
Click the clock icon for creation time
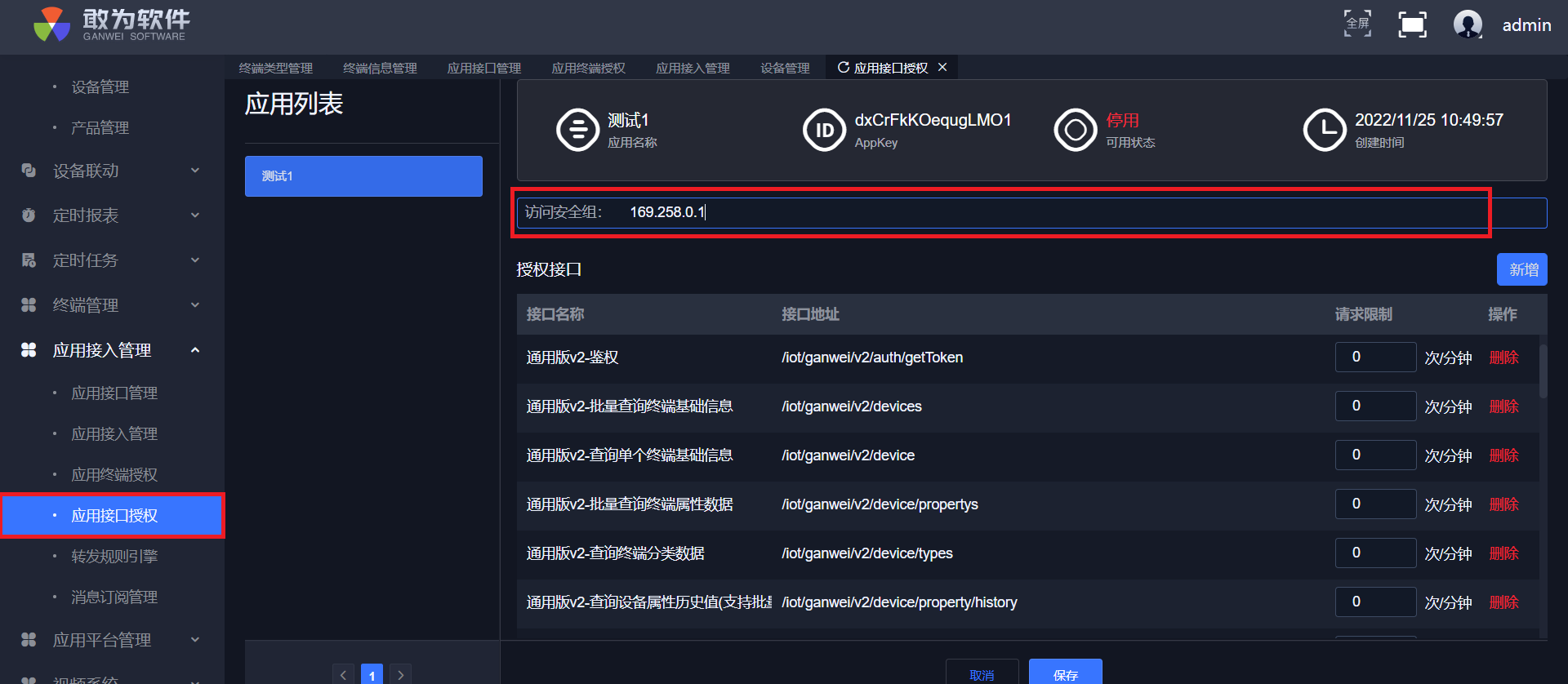pos(1324,131)
